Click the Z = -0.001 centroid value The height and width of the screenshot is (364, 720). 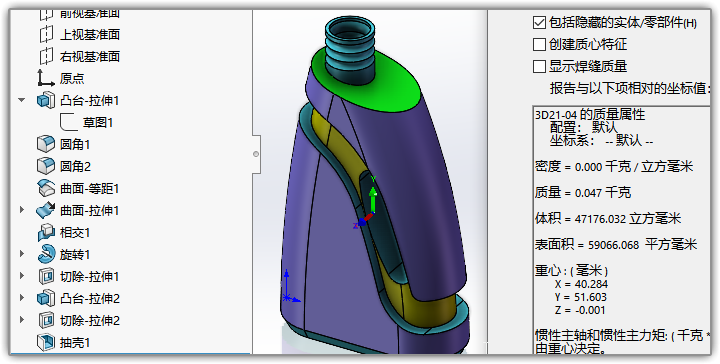(x=580, y=310)
